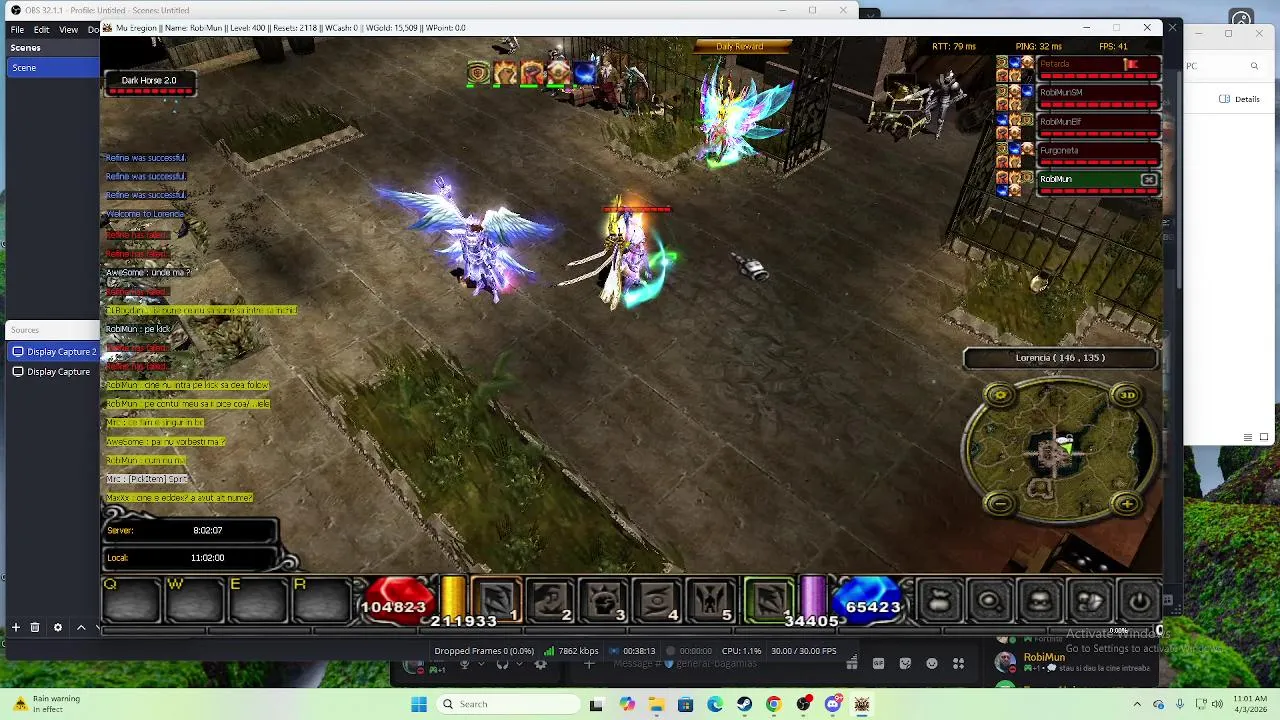This screenshot has width=1280, height=720.
Task: Open inventory bag icon in game menu
Action: [x=939, y=601]
